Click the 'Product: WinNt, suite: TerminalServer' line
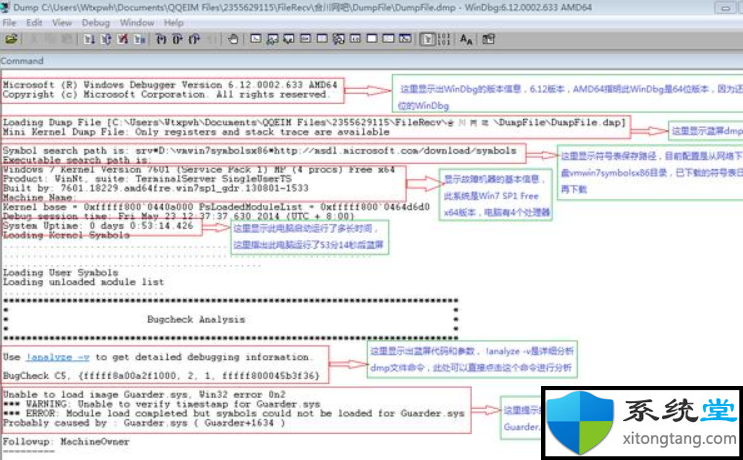 coord(147,179)
